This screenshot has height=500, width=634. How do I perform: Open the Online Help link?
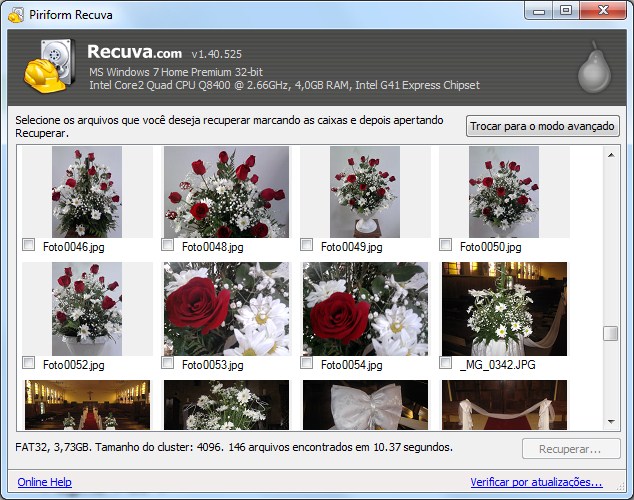pyautogui.click(x=44, y=482)
